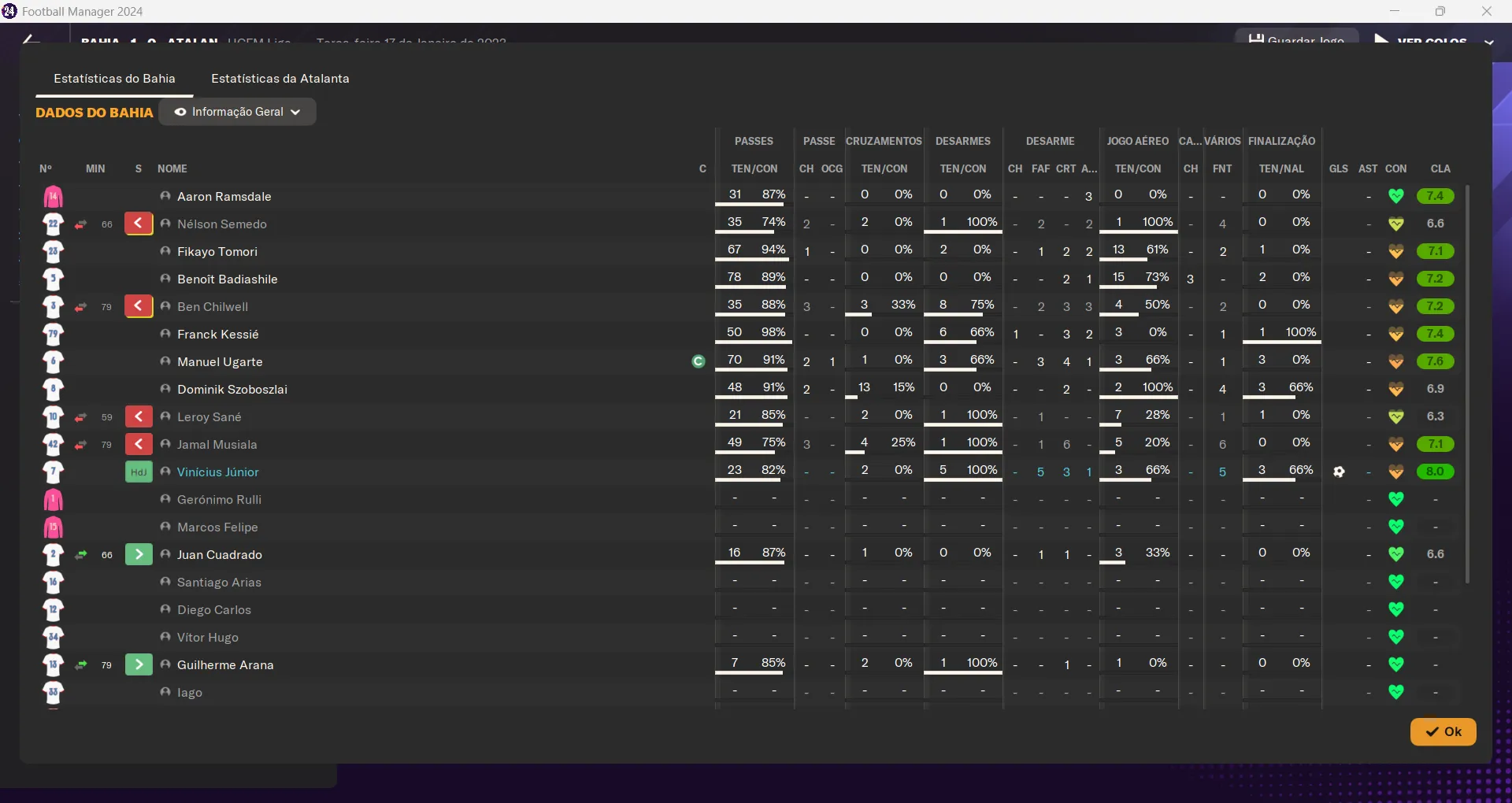Image resolution: width=1512 pixels, height=803 pixels.
Task: Click Fikayo Tomori's shirt number icon
Action: (x=53, y=252)
